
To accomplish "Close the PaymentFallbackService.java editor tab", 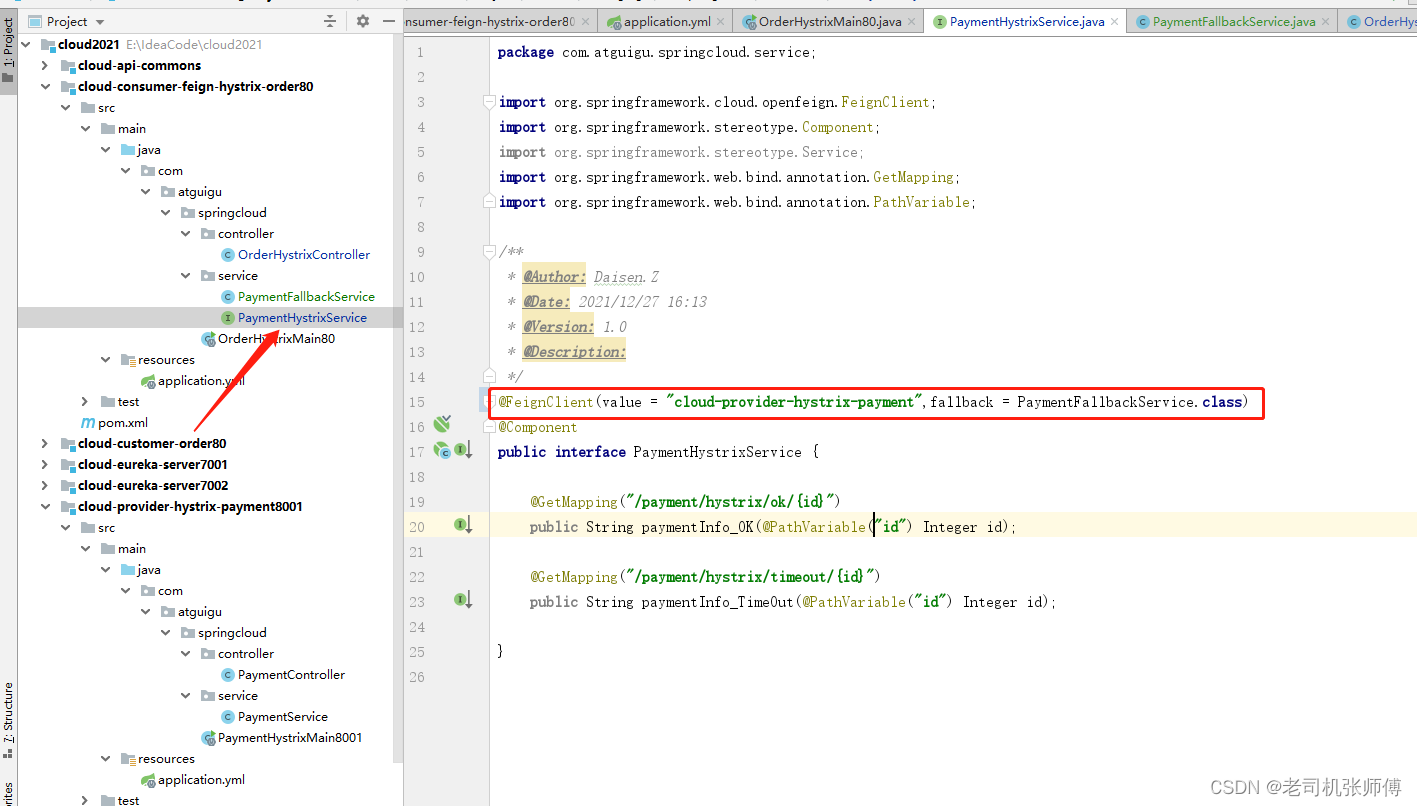I will click(1326, 21).
